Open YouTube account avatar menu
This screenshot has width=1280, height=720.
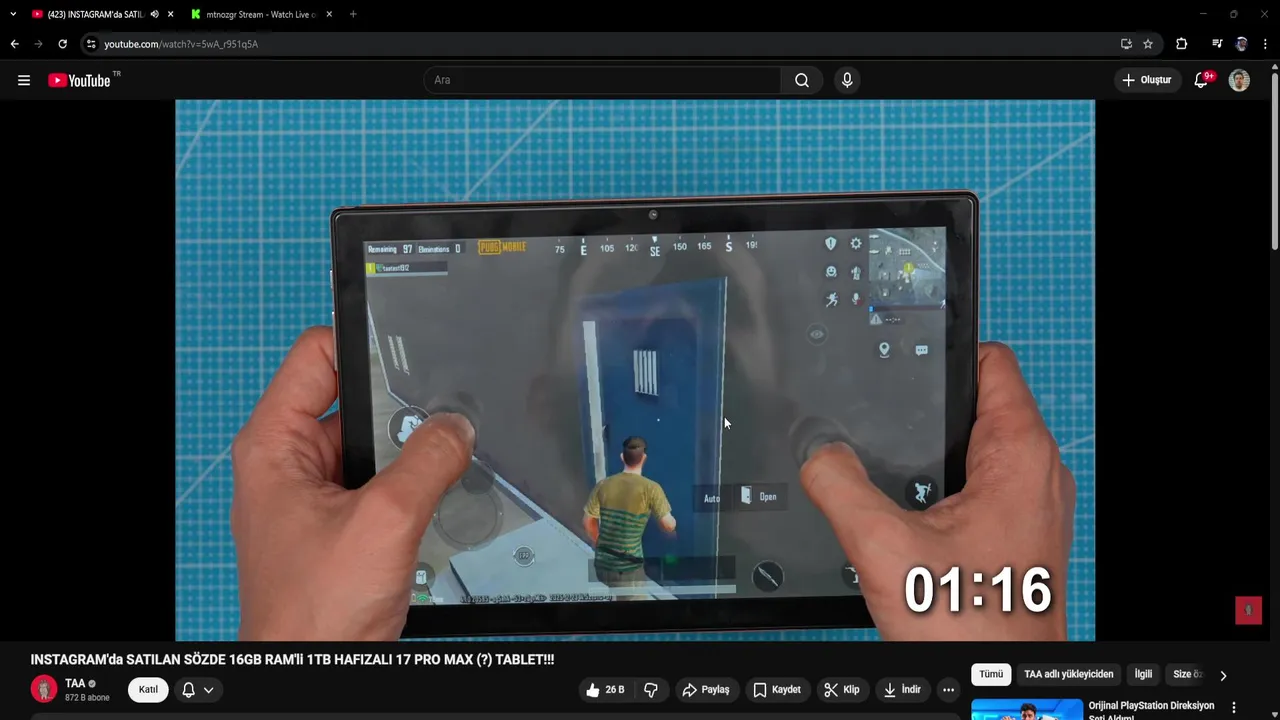(1239, 80)
